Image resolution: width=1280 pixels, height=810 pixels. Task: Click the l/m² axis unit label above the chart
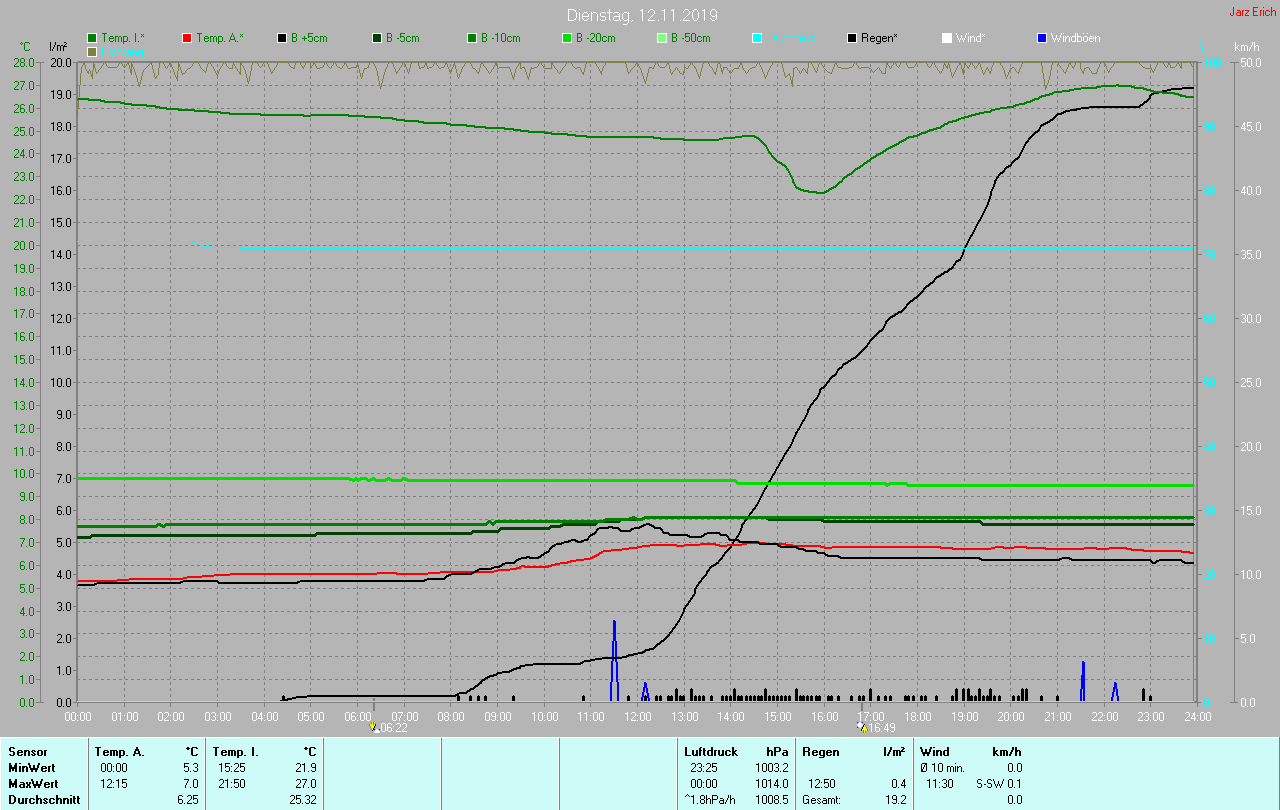pyautogui.click(x=59, y=47)
